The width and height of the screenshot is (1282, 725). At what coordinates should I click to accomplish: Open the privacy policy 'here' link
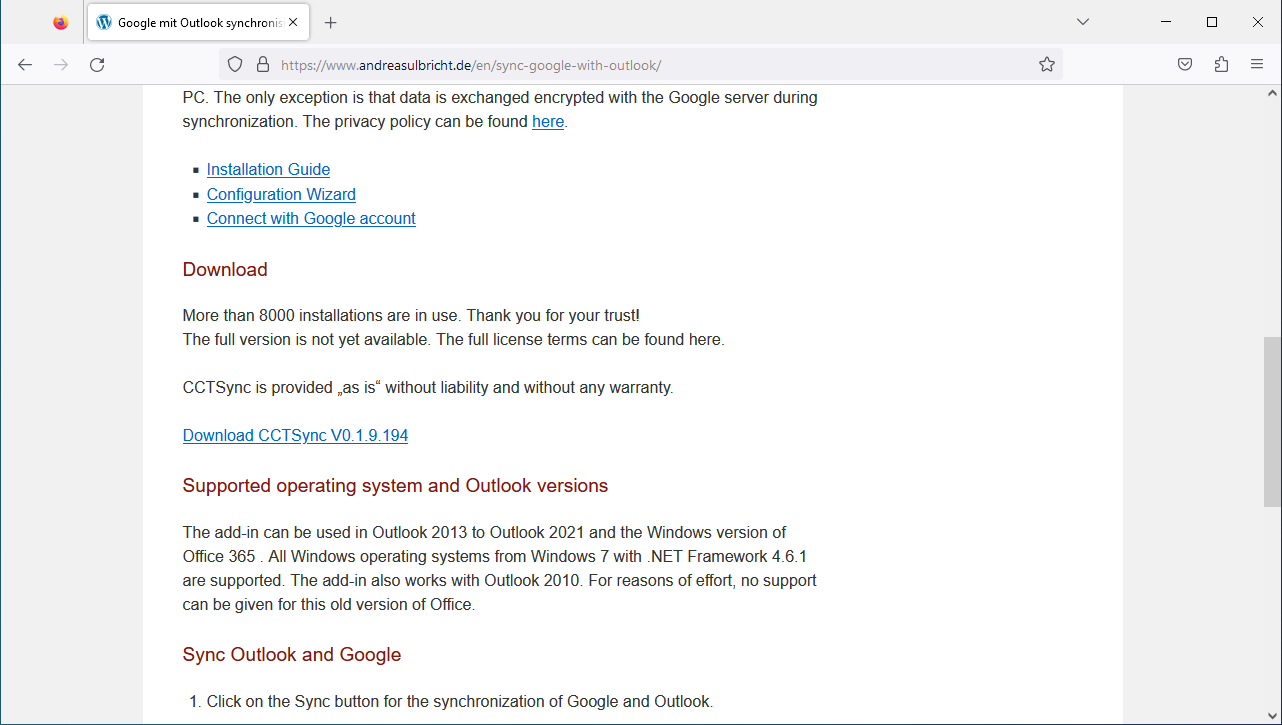[548, 122]
